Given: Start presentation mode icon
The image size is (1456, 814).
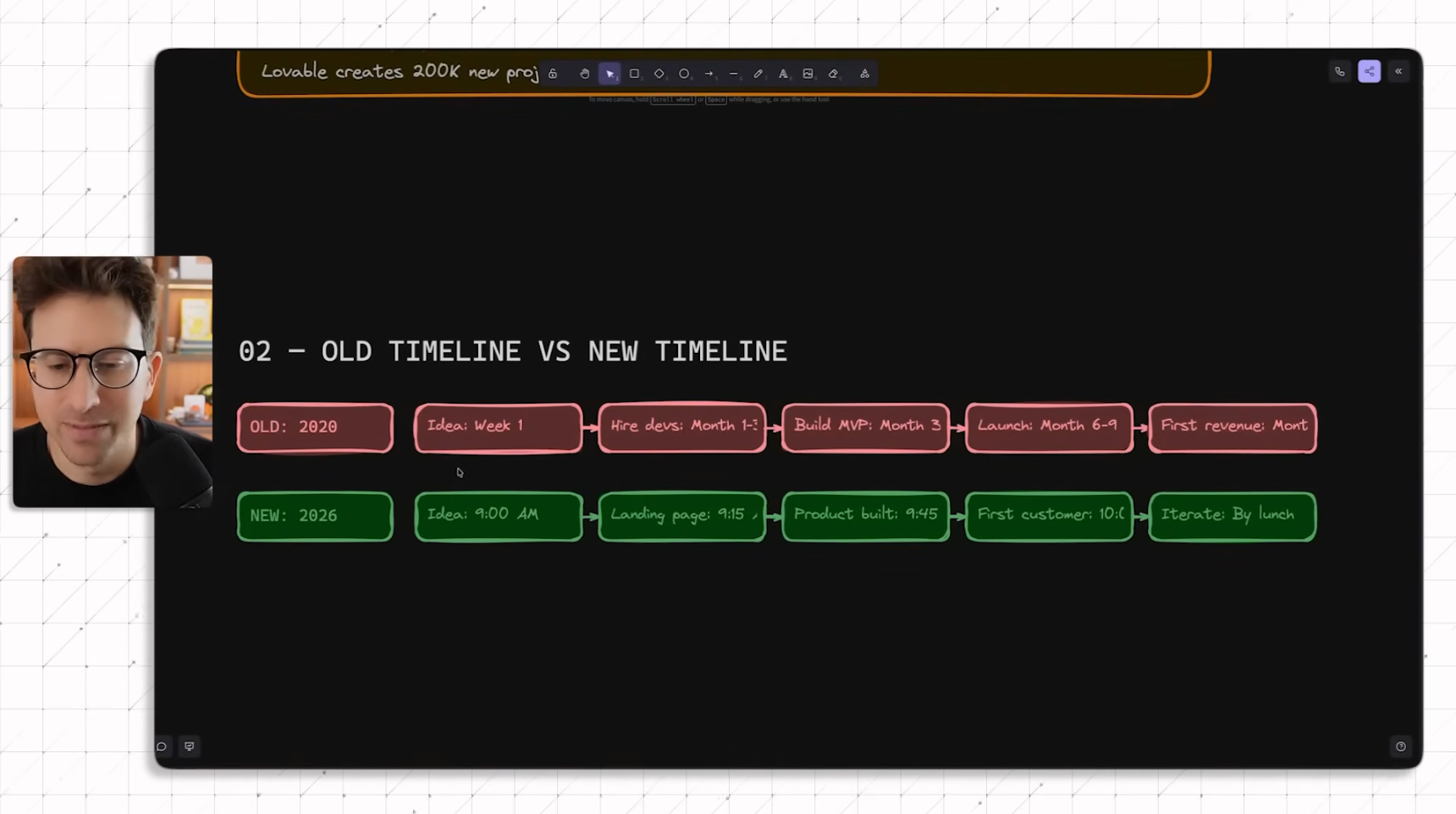Looking at the screenshot, I should tap(190, 746).
